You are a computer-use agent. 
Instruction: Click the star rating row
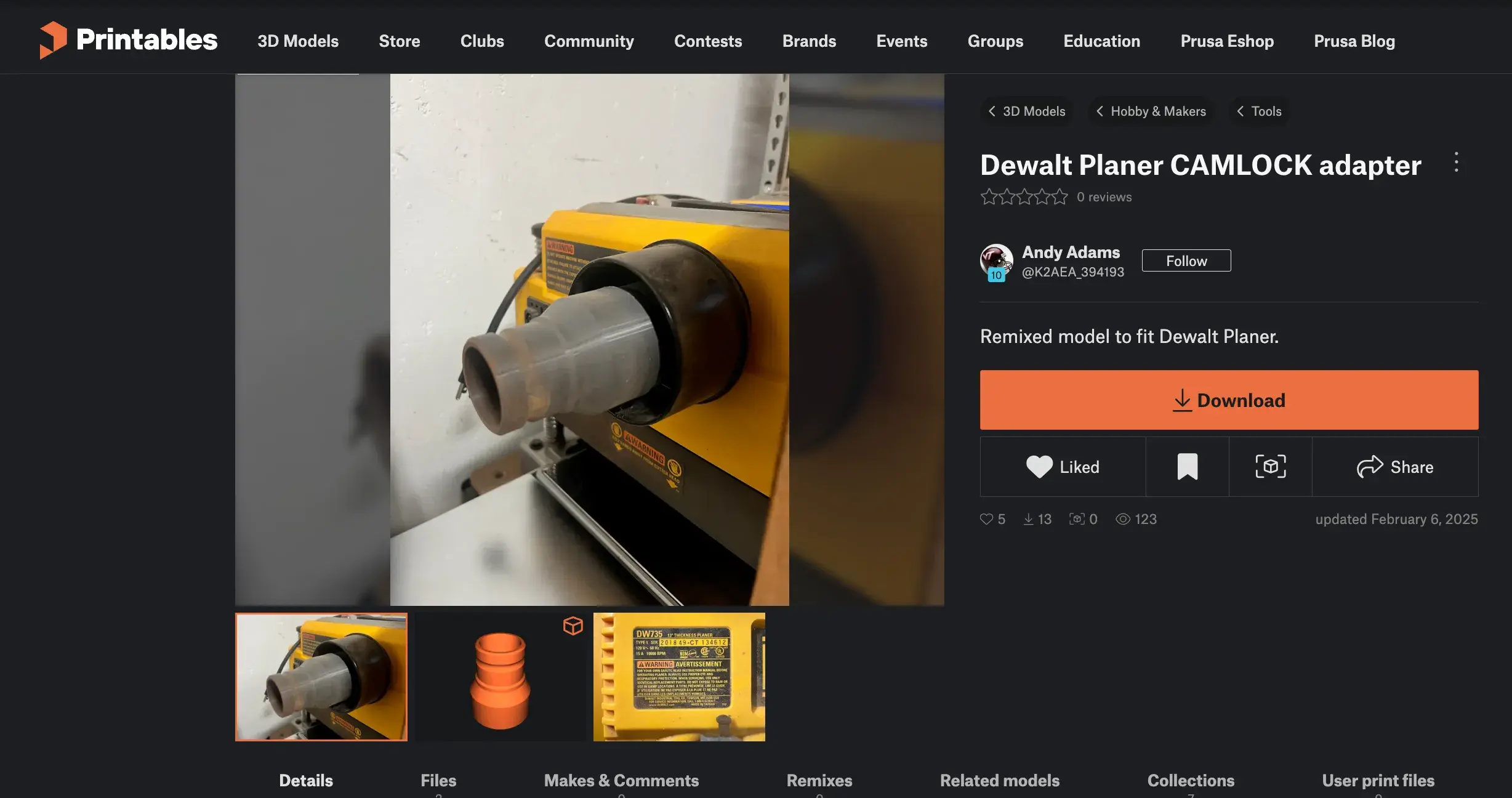1024,197
